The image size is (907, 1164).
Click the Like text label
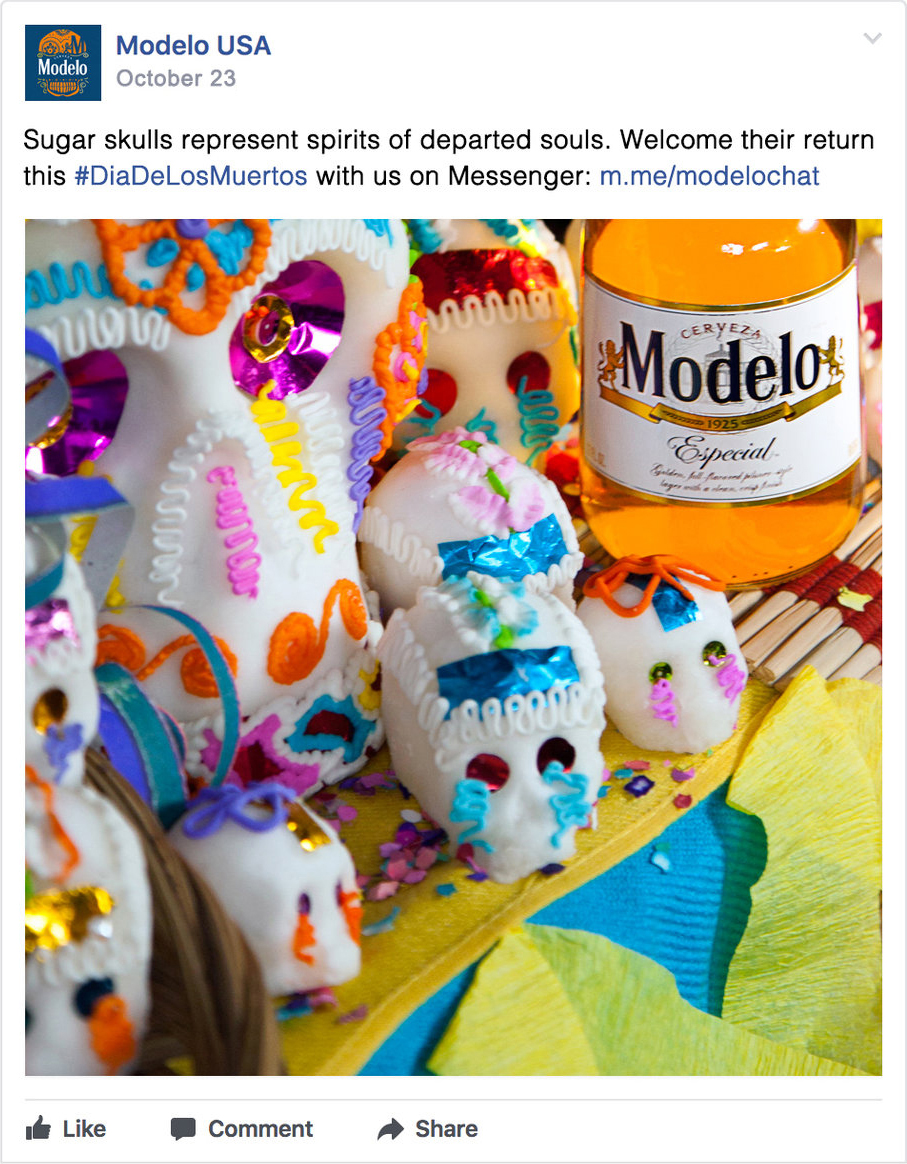(x=84, y=1129)
